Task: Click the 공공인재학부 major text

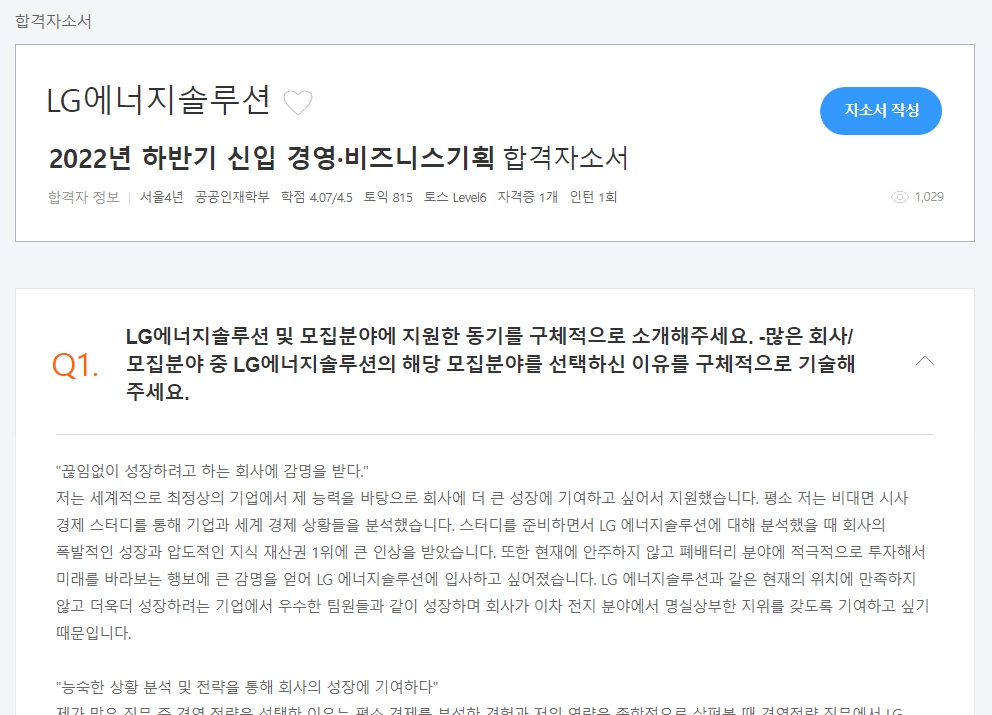Action: point(232,197)
